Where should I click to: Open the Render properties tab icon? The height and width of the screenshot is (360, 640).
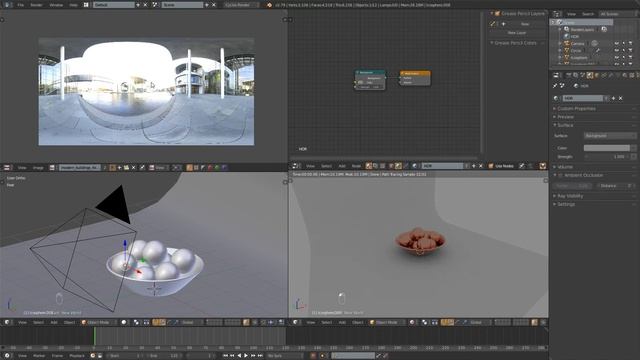(x=569, y=76)
